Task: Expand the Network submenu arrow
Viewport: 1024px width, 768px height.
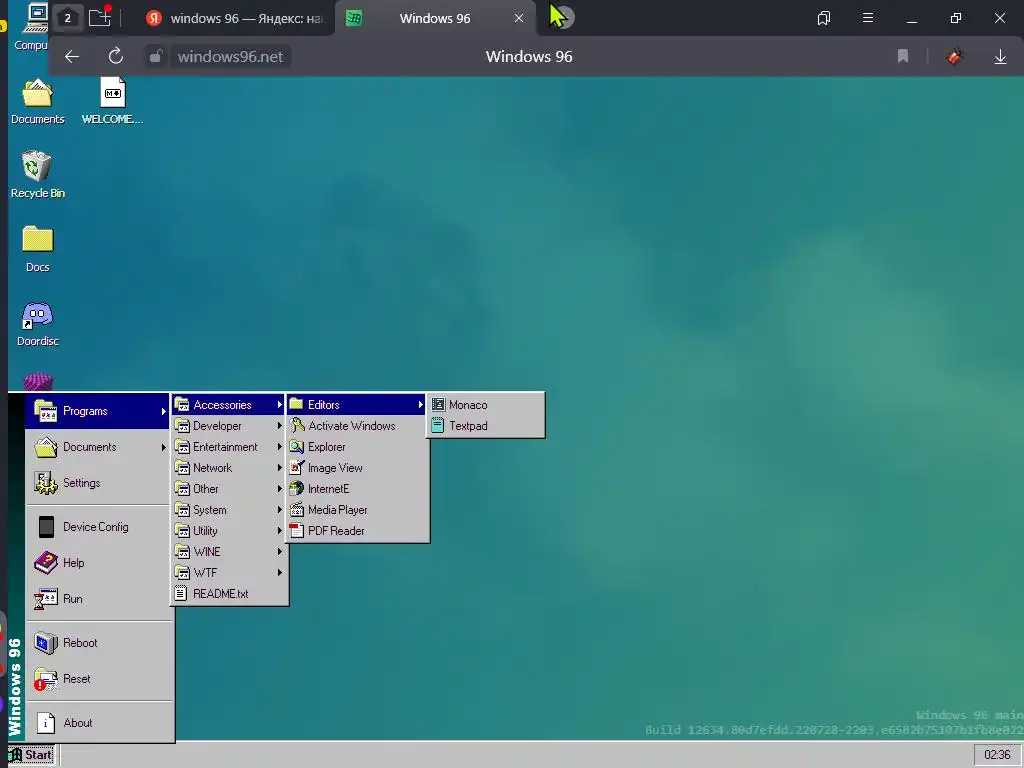Action: point(280,468)
